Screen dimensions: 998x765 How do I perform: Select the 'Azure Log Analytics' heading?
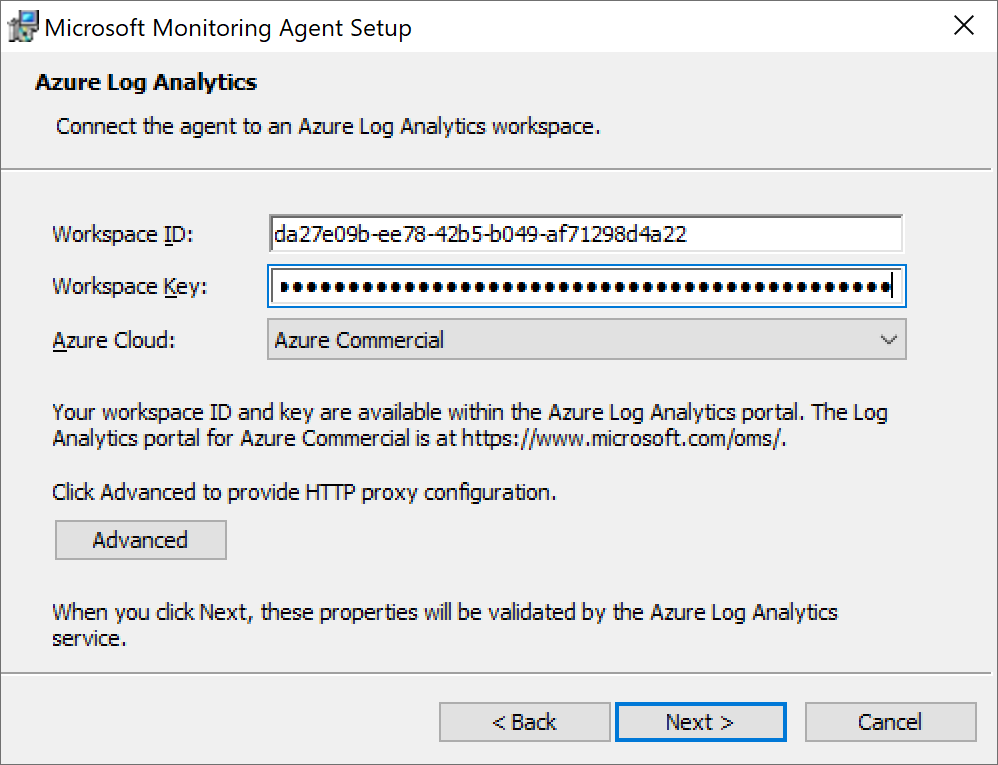pos(146,83)
